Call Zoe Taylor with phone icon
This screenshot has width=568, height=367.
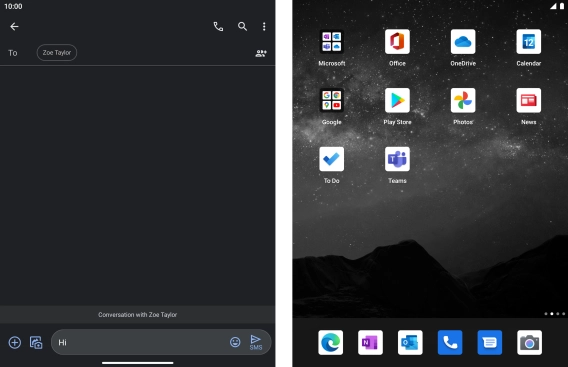(x=218, y=26)
